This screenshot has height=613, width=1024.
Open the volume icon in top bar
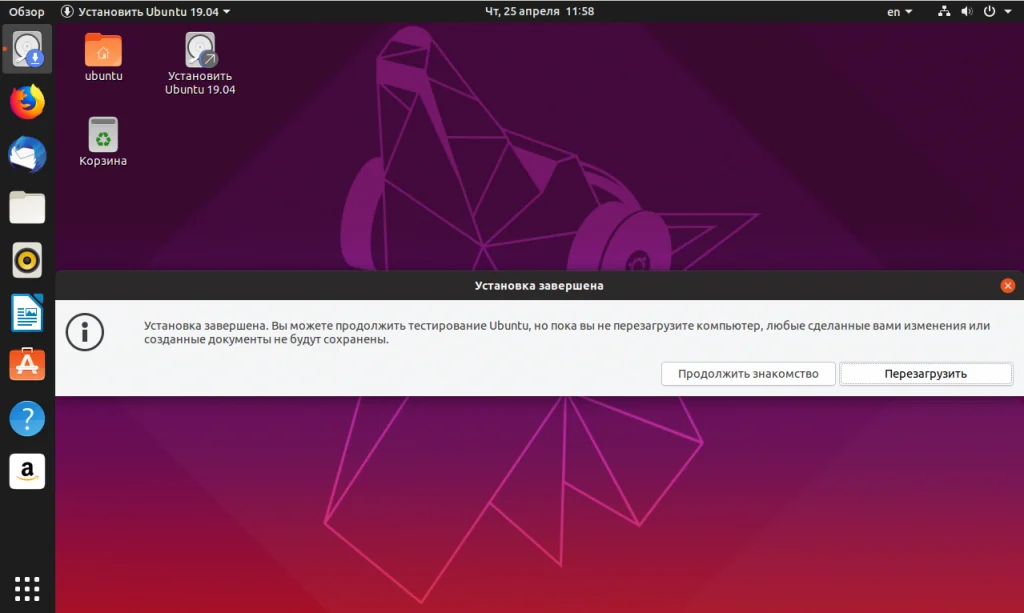967,11
